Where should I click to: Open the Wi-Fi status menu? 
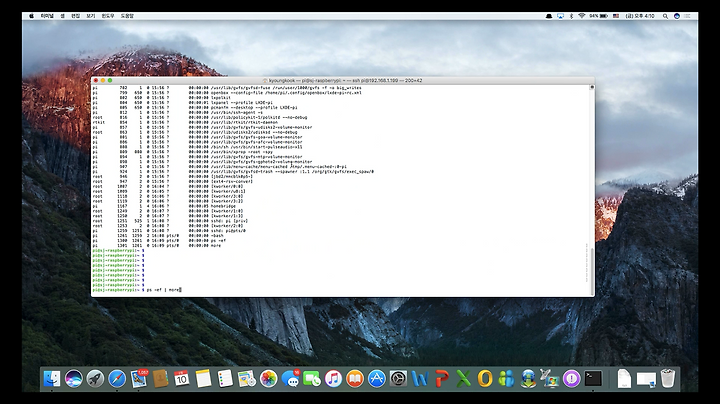point(582,16)
